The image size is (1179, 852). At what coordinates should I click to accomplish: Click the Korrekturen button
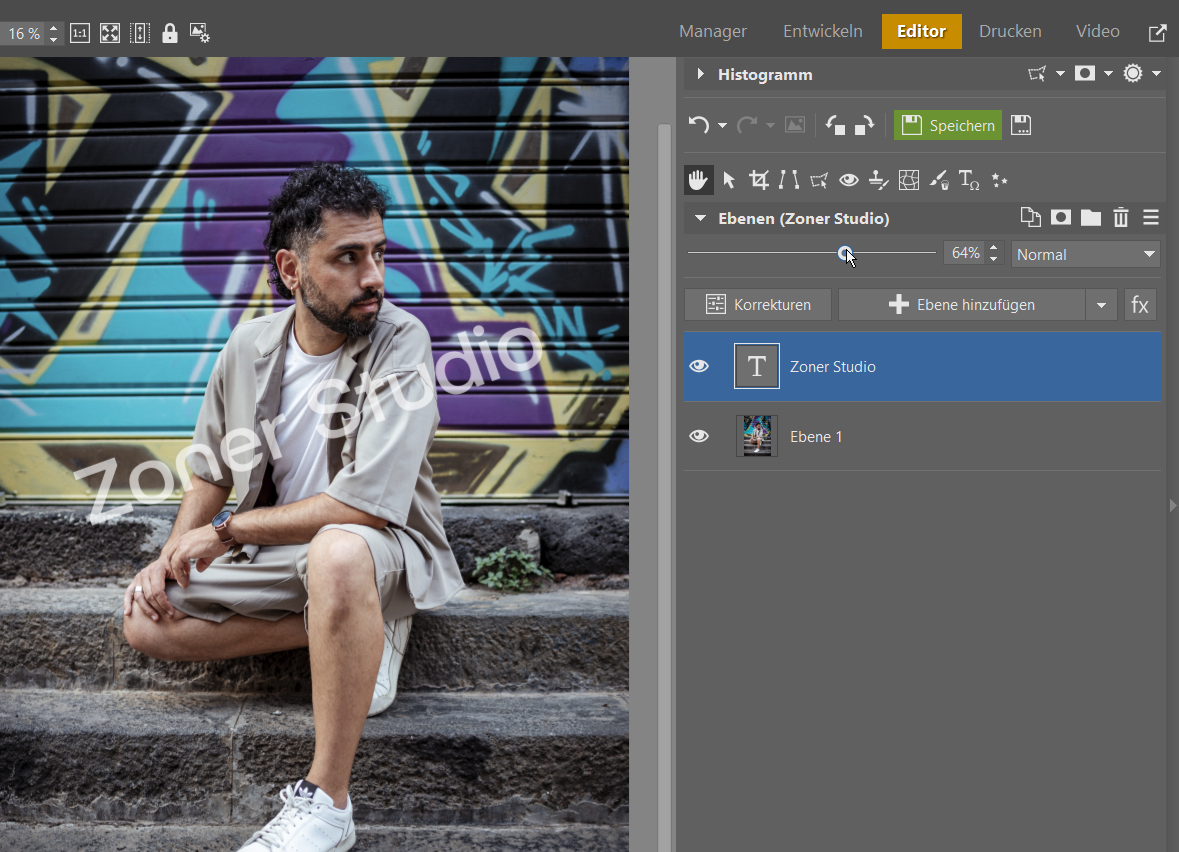(x=757, y=305)
